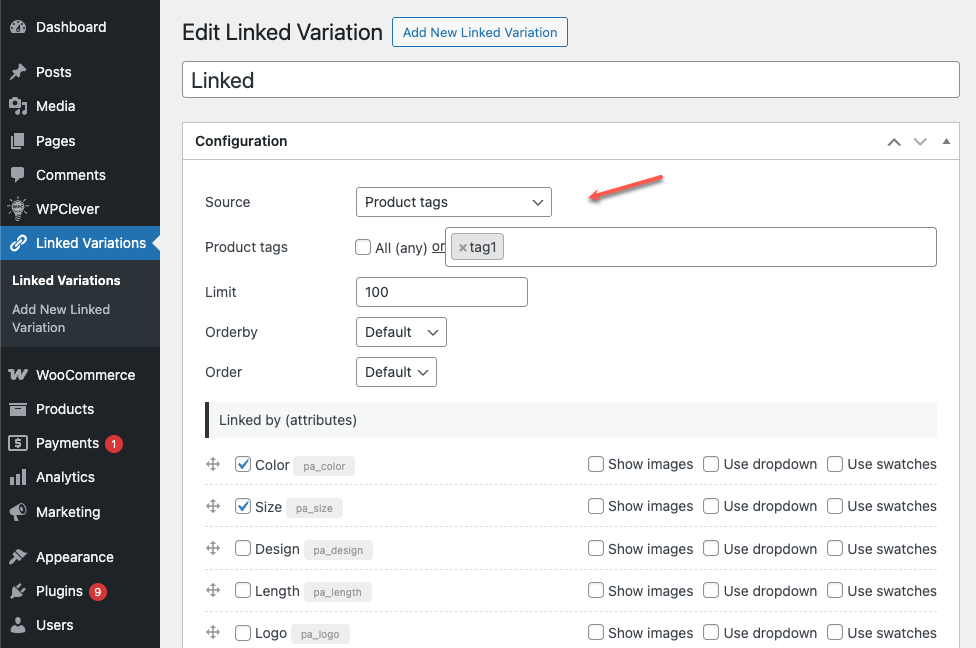The image size is (976, 648).
Task: Move Configuration panel down with arrow
Action: (x=920, y=142)
